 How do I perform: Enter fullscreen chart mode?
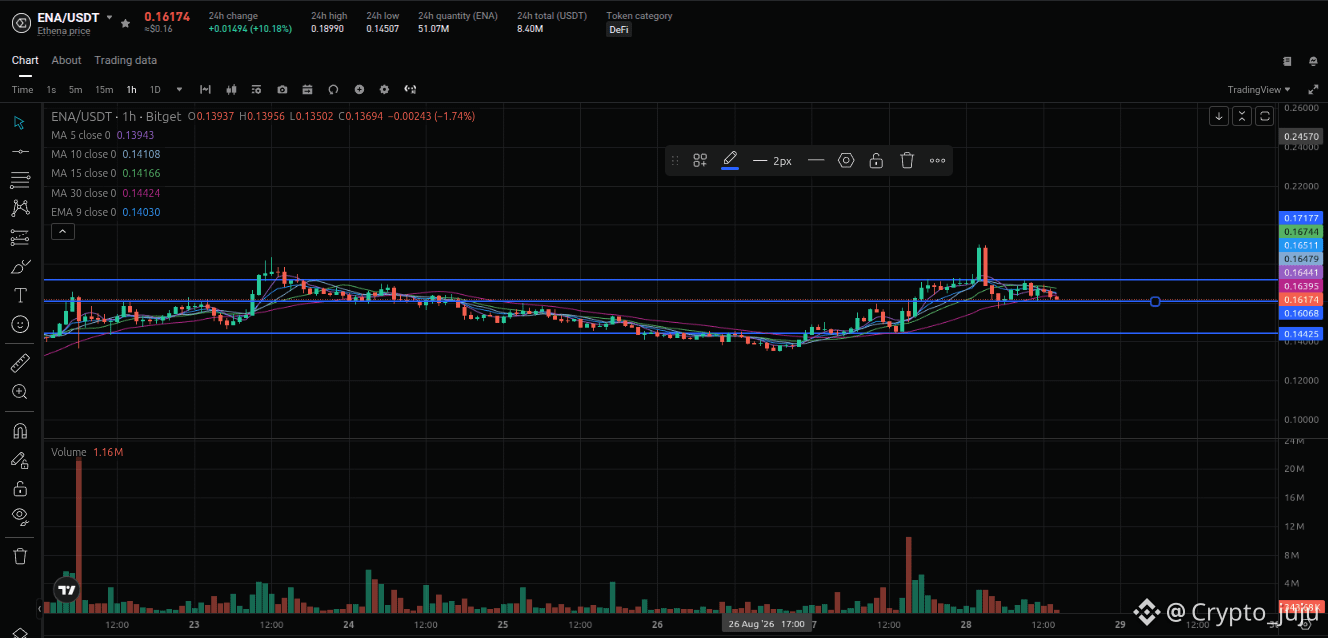click(1313, 89)
